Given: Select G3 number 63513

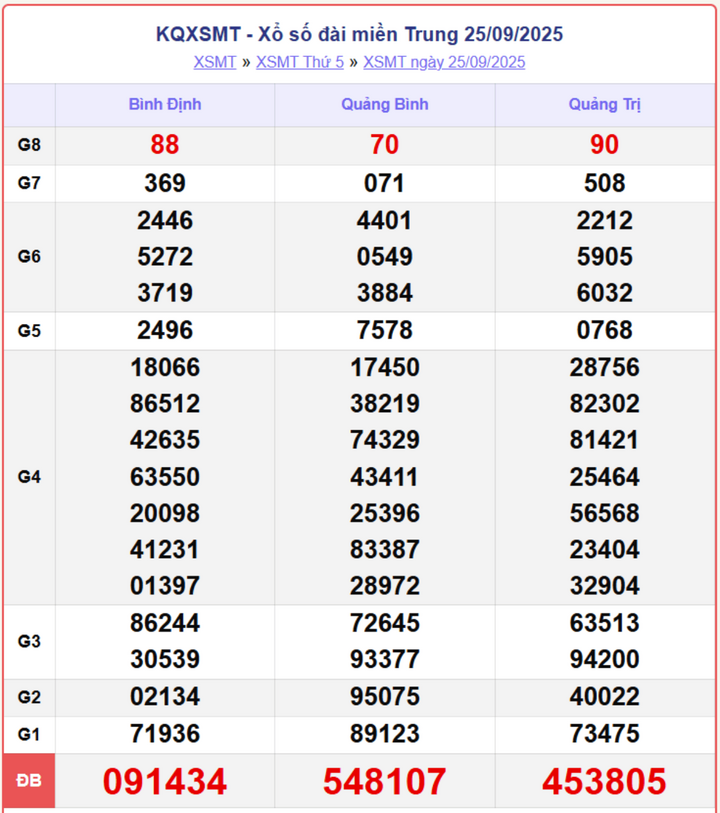Looking at the screenshot, I should 604,623.
